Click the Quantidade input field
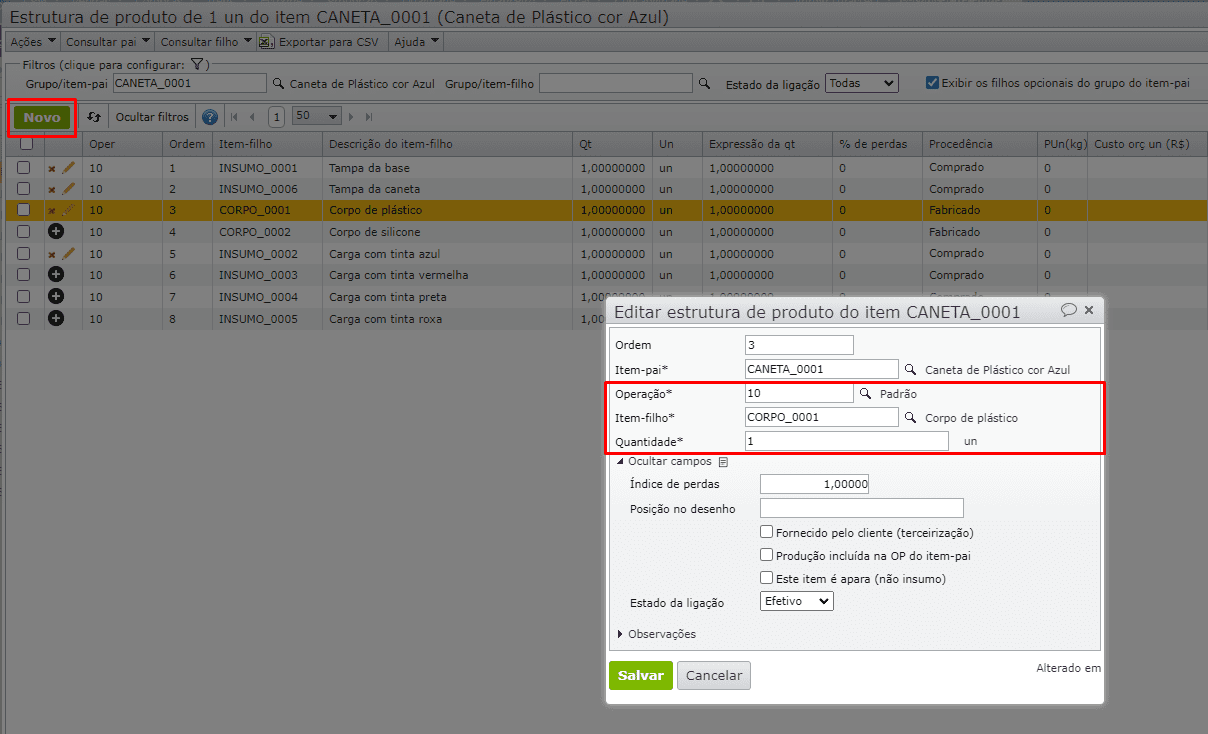This screenshot has height=734, width=1208. click(x=847, y=441)
